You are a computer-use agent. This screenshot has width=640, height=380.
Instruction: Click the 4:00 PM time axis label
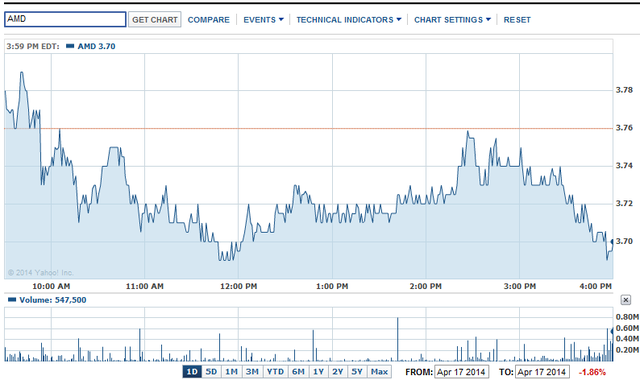[596, 287]
